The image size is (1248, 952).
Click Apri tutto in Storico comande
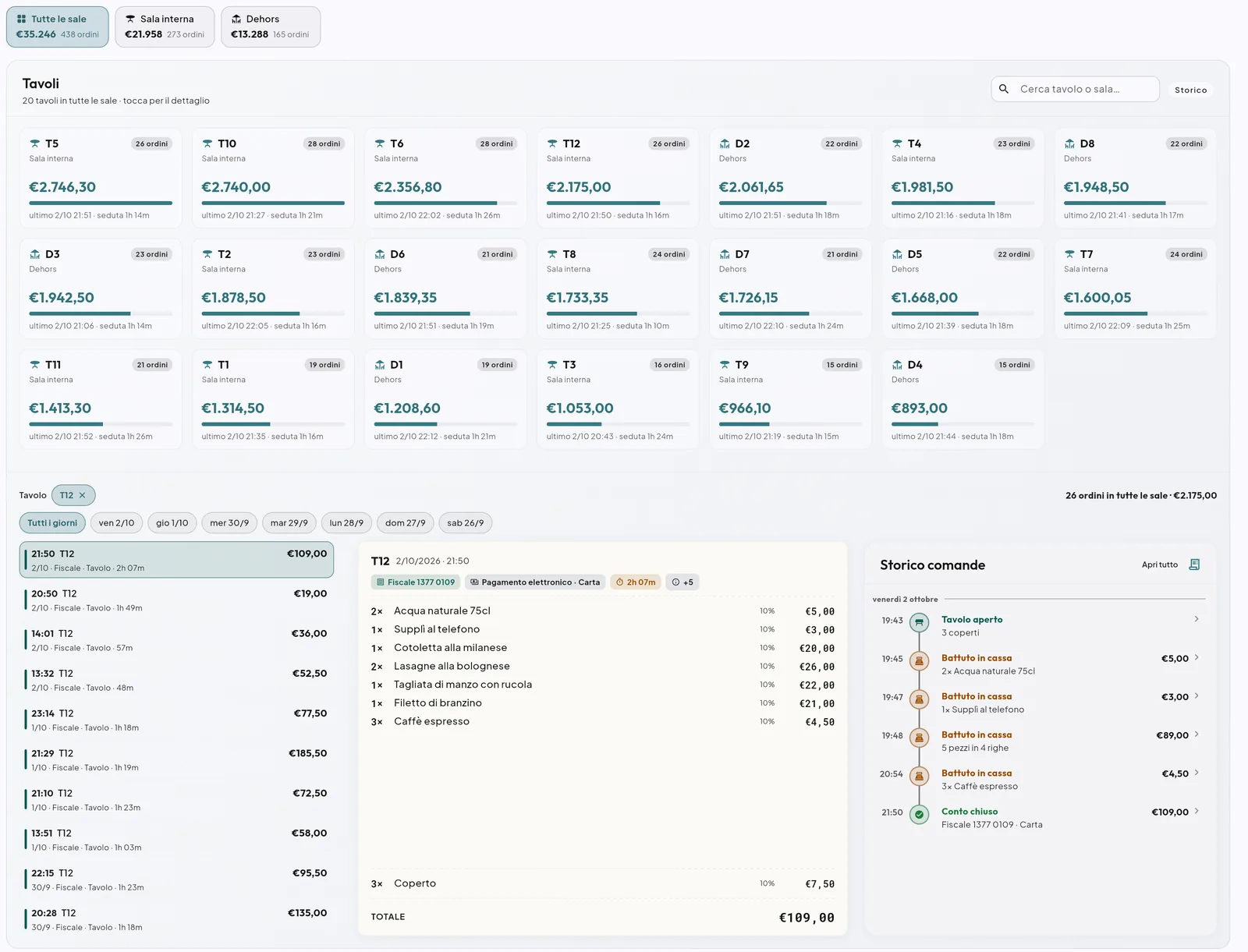click(x=1160, y=564)
